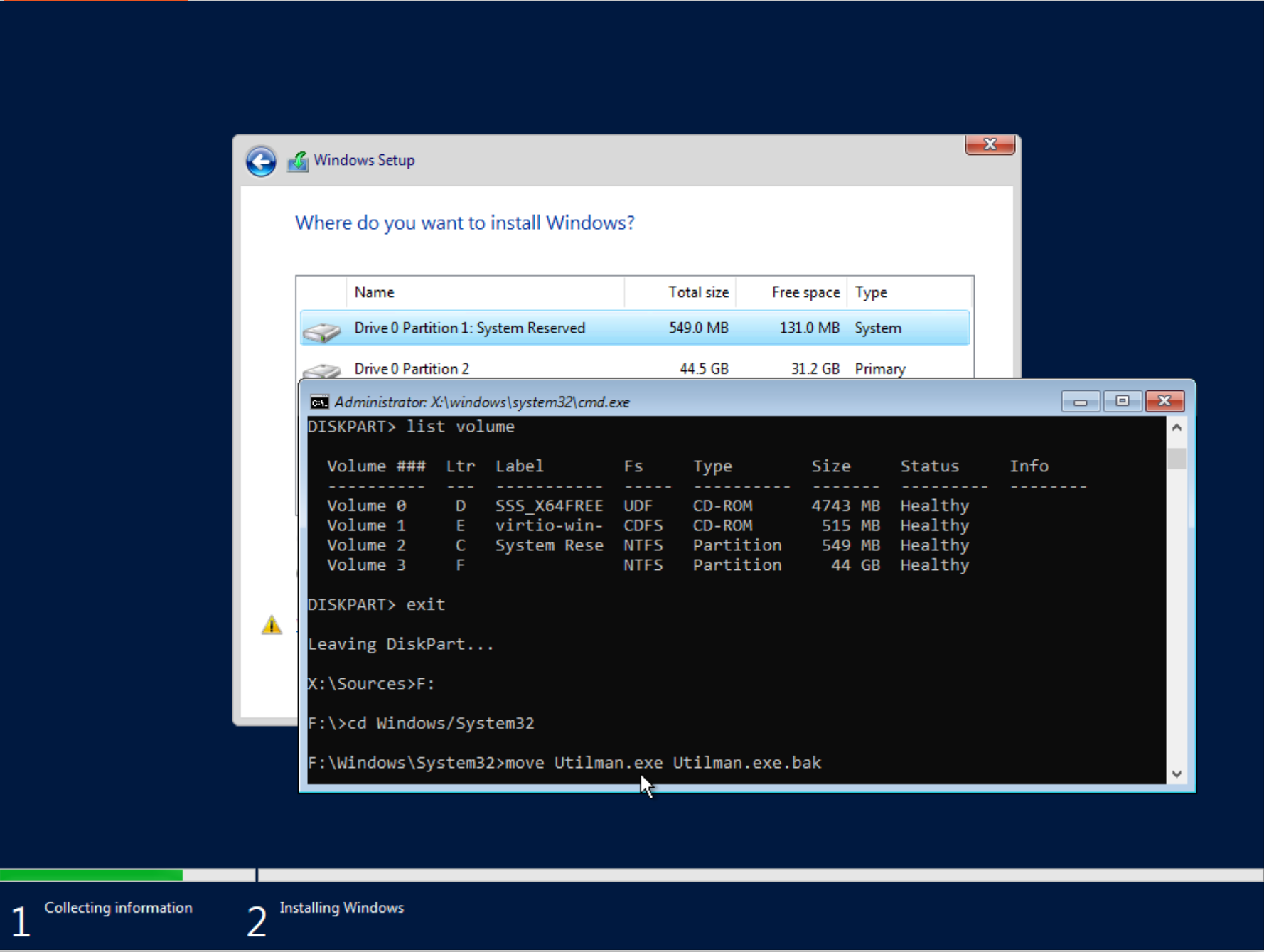The width and height of the screenshot is (1264, 952).
Task: Click the command prompt scroll down arrow
Action: (1177, 774)
